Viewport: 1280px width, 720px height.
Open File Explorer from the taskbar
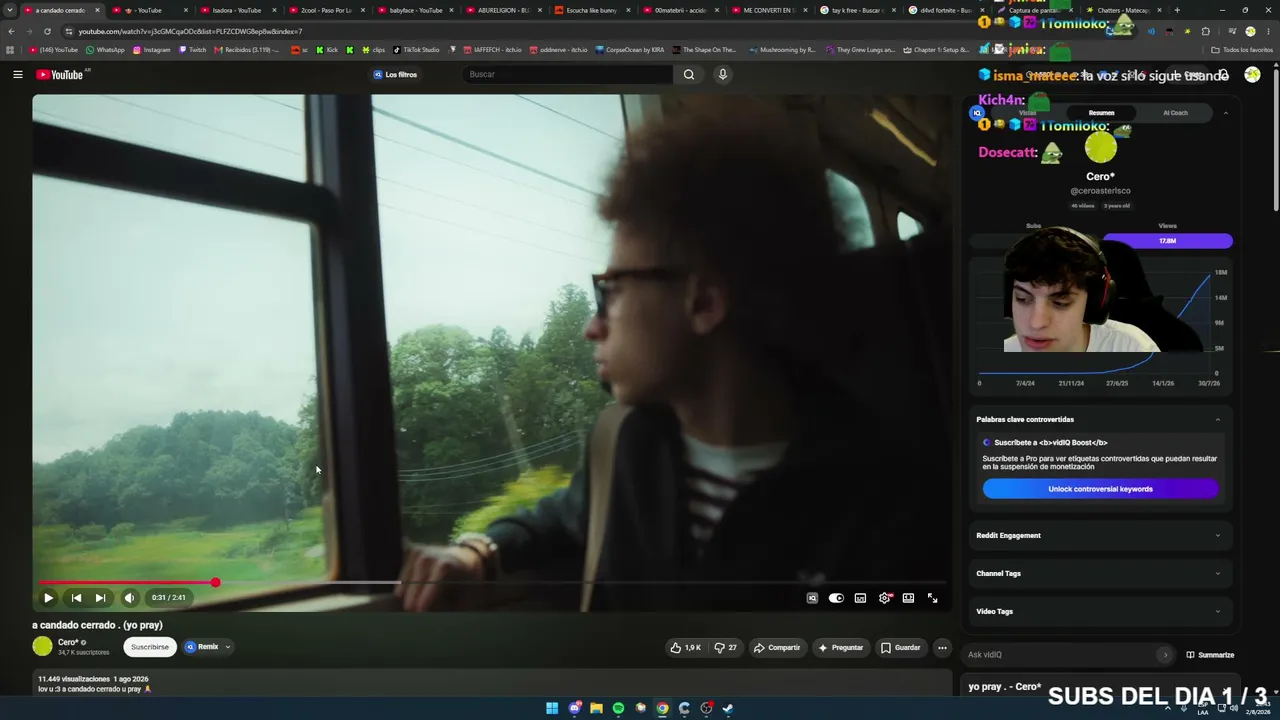pyautogui.click(x=596, y=709)
